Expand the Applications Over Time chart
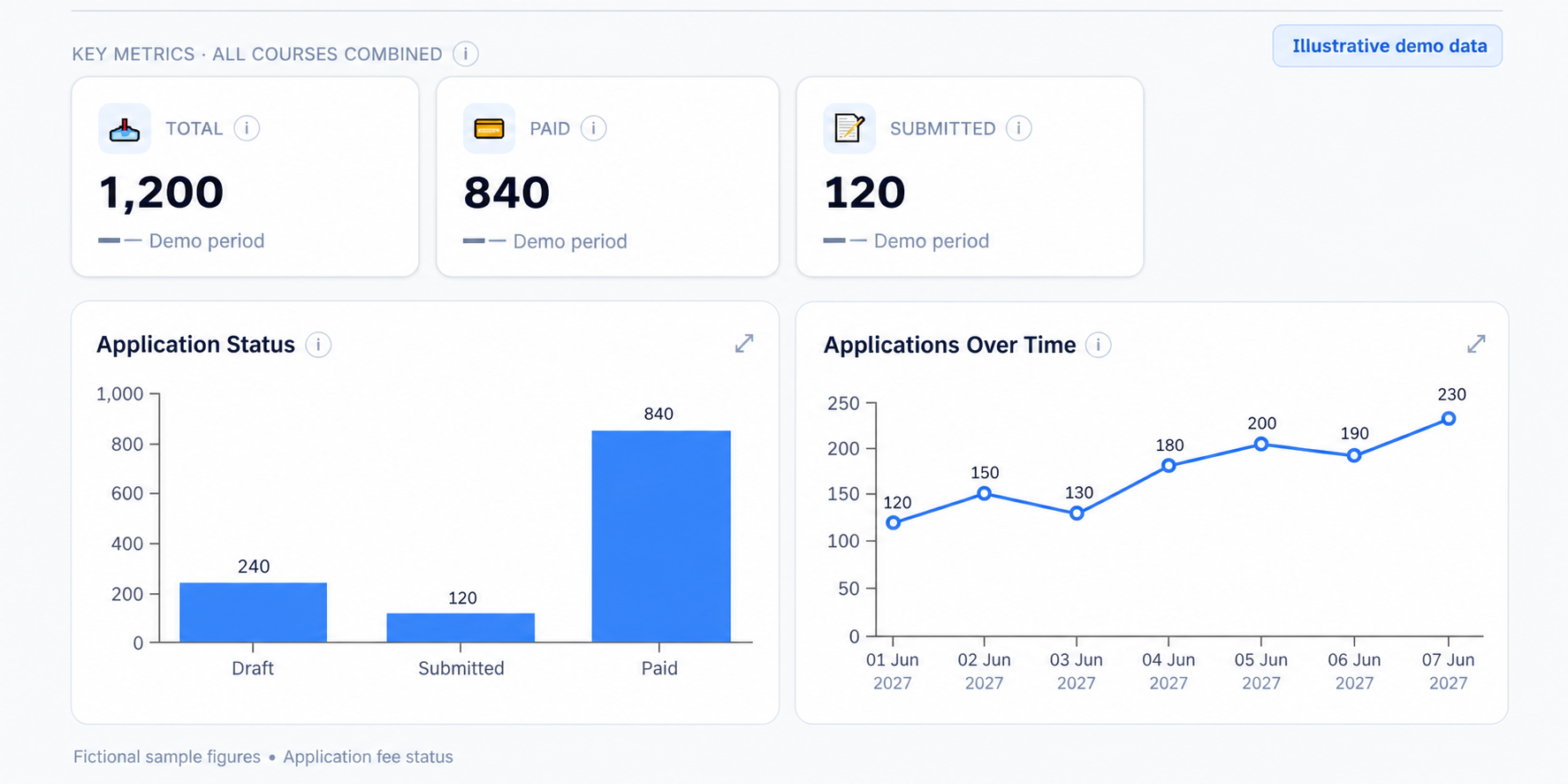The image size is (1568, 784). point(1476,344)
